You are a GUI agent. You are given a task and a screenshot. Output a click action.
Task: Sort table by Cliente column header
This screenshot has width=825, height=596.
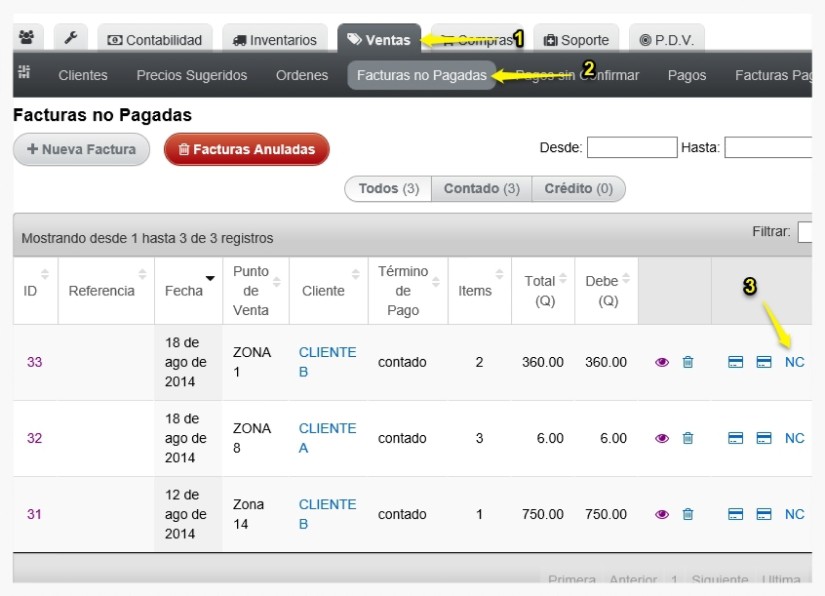(329, 290)
